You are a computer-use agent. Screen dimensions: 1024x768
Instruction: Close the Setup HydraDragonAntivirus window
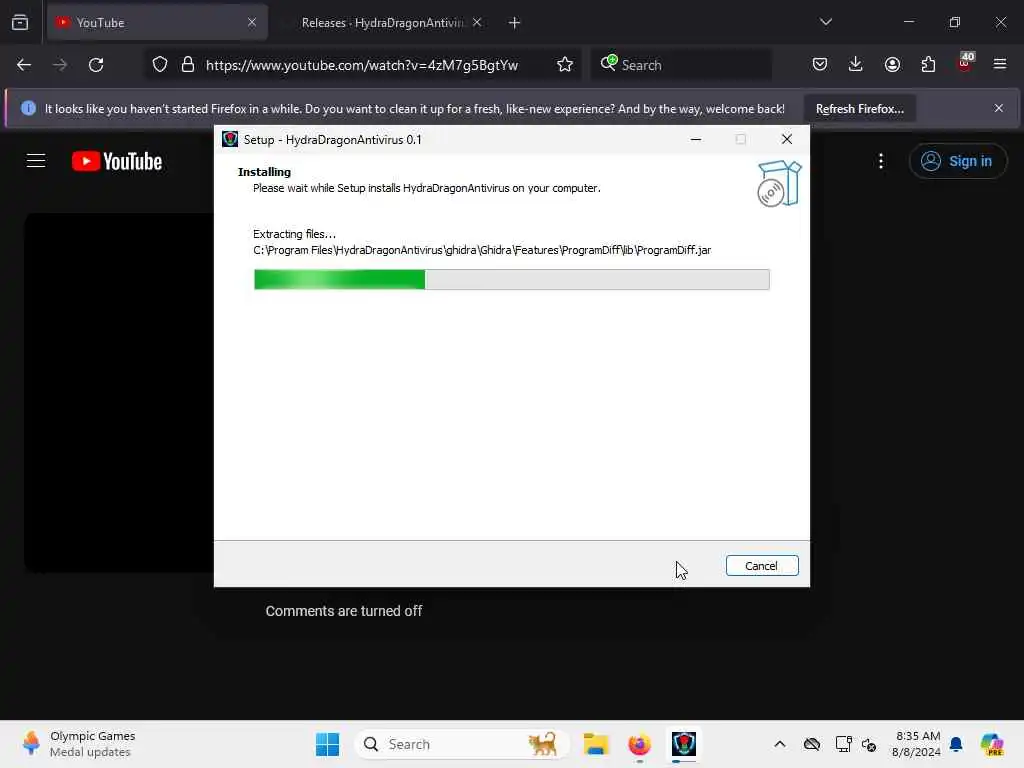pyautogui.click(x=787, y=139)
